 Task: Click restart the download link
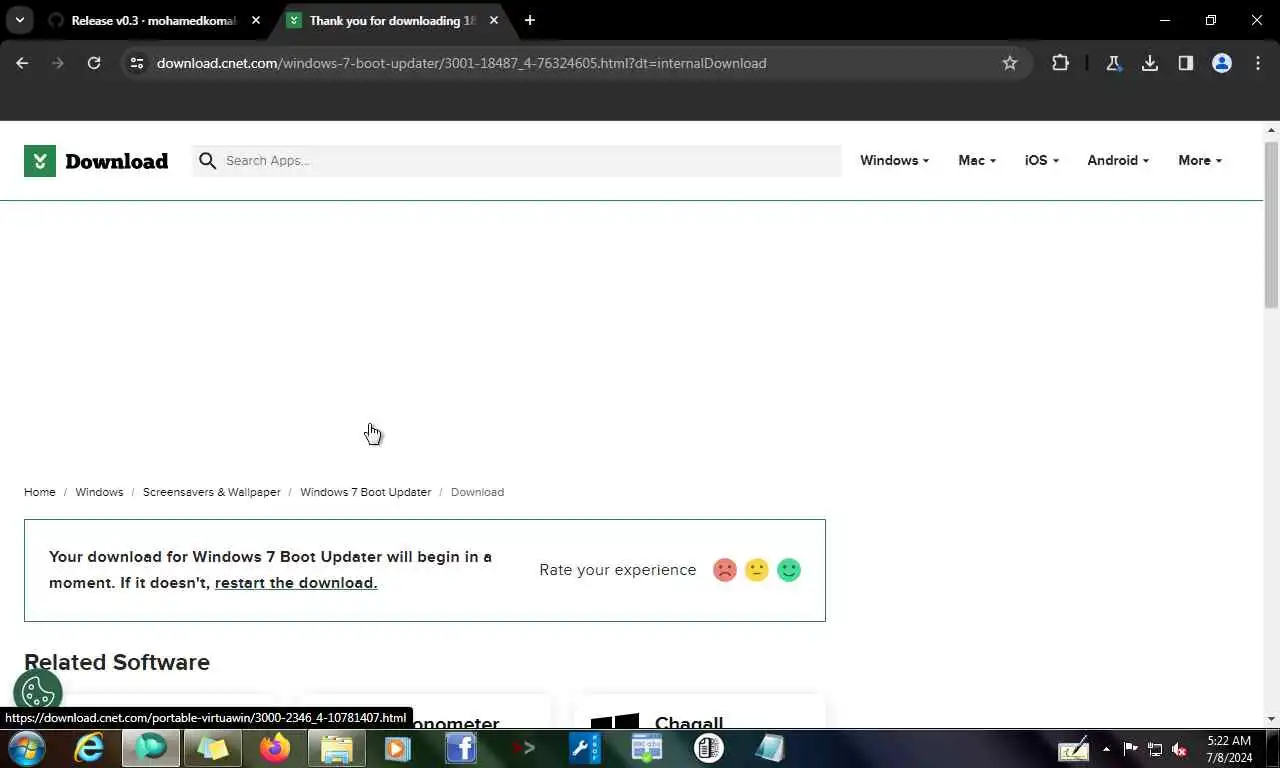(296, 583)
